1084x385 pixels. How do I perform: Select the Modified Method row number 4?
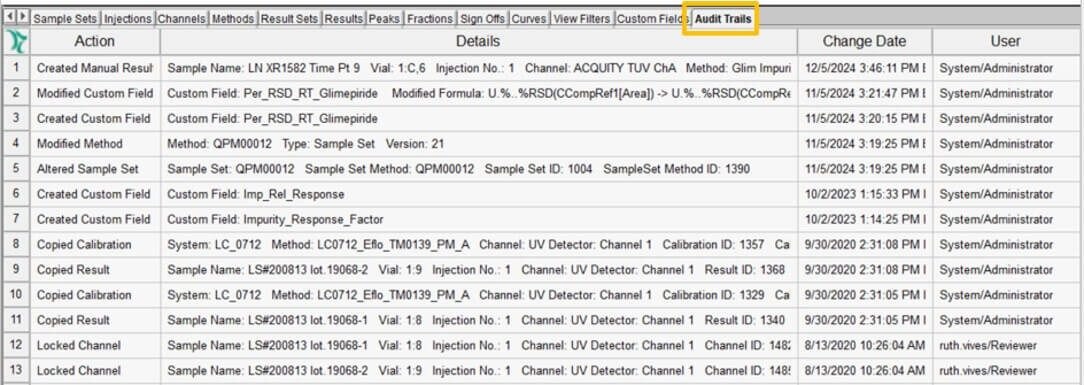[x=17, y=144]
